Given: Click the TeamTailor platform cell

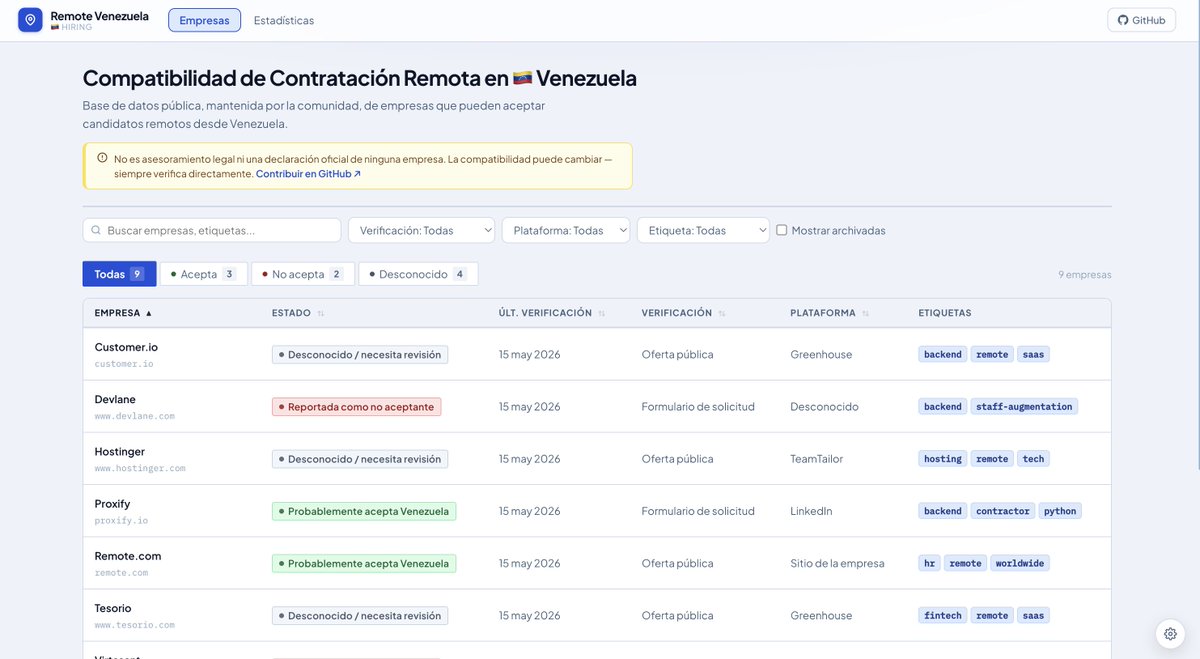Looking at the screenshot, I should [817, 459].
